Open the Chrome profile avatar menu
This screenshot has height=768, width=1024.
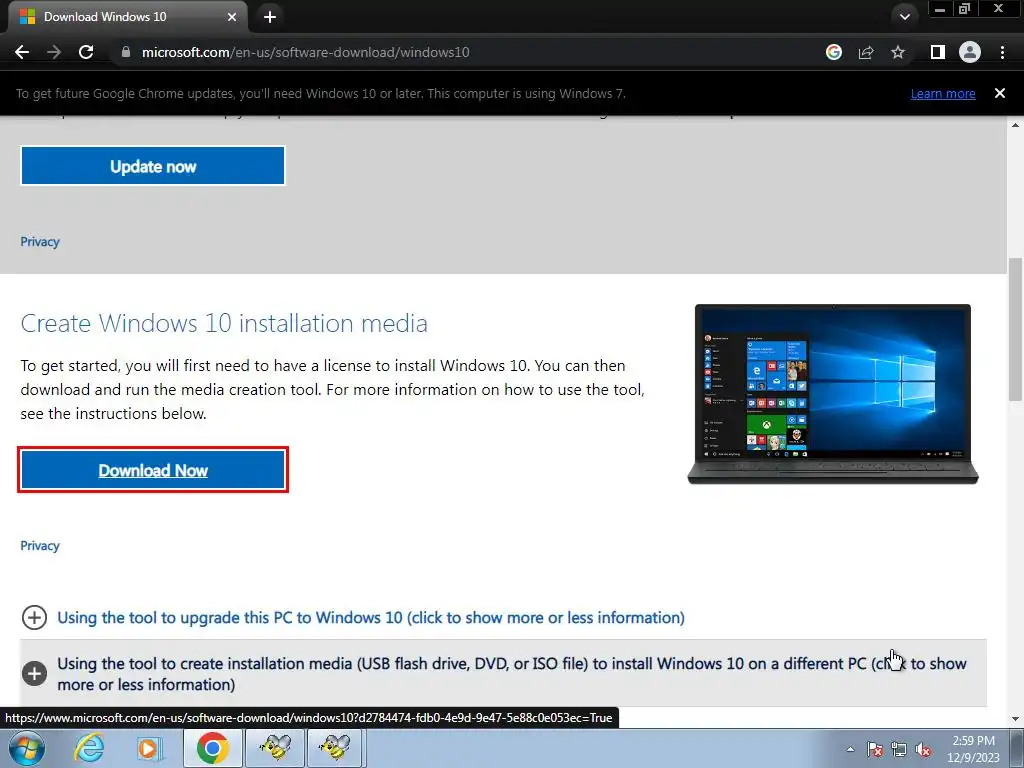[970, 52]
